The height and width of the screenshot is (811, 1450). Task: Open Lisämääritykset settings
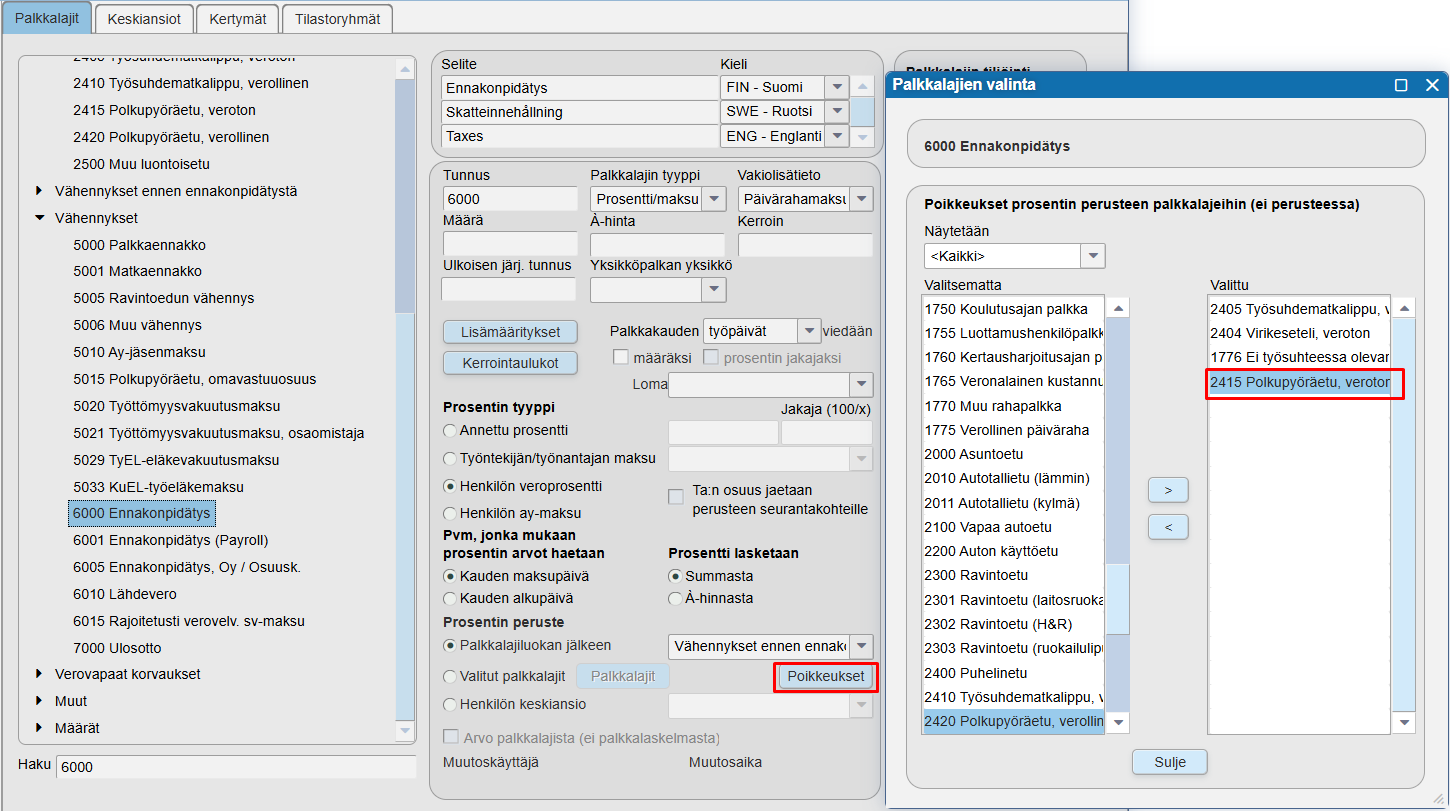[x=510, y=332]
